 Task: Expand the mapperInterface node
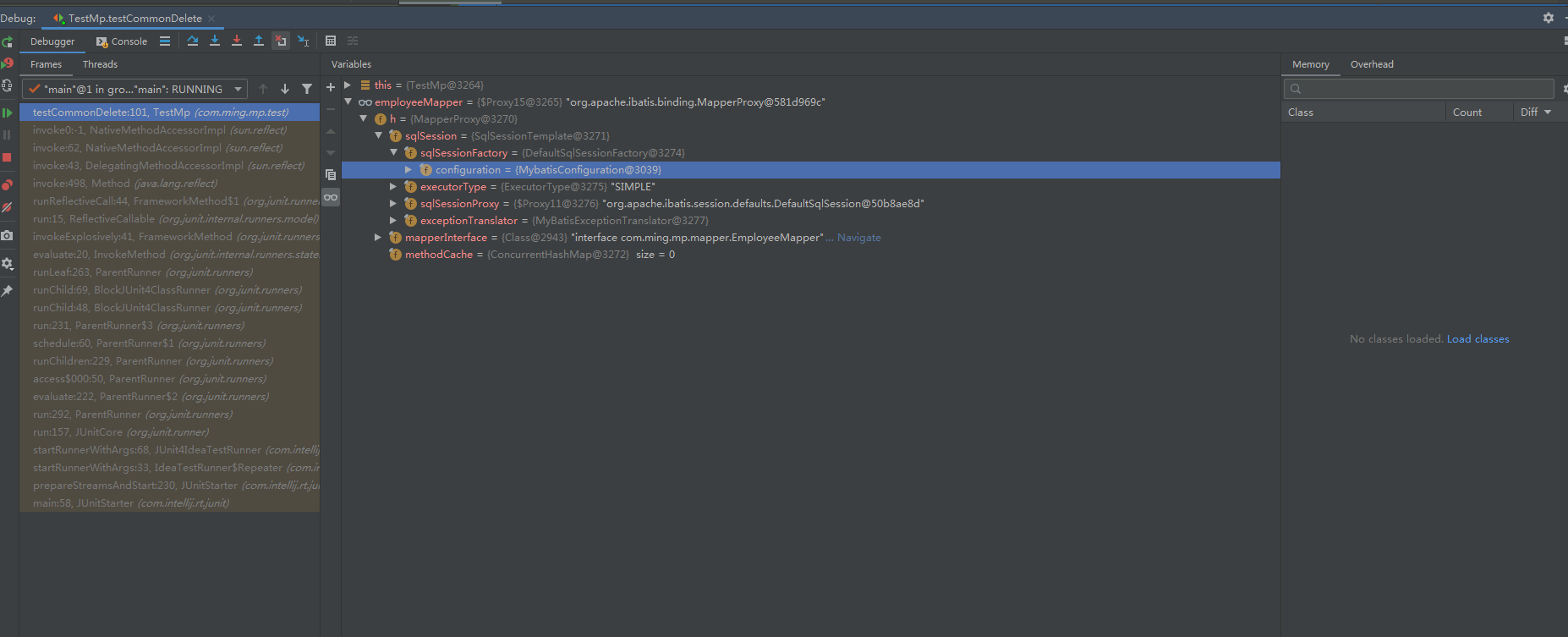coord(378,238)
